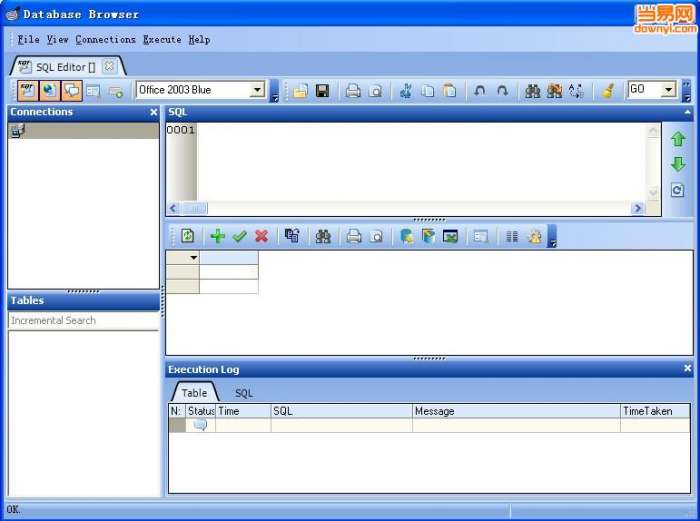Clear the editor with the broom icon

607,91
